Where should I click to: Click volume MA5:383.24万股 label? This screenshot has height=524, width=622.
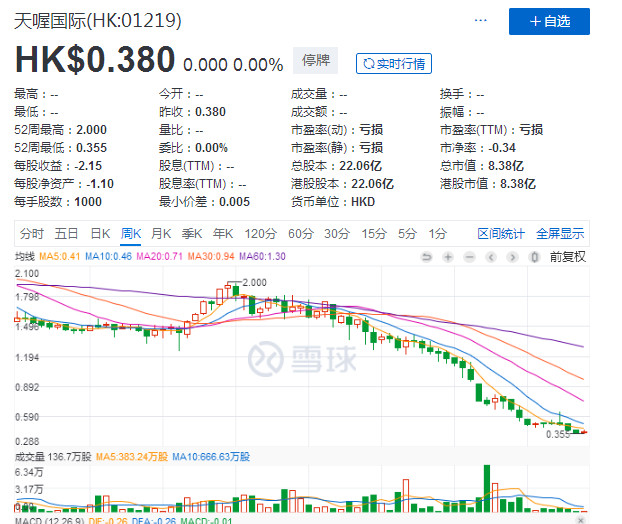coord(132,457)
